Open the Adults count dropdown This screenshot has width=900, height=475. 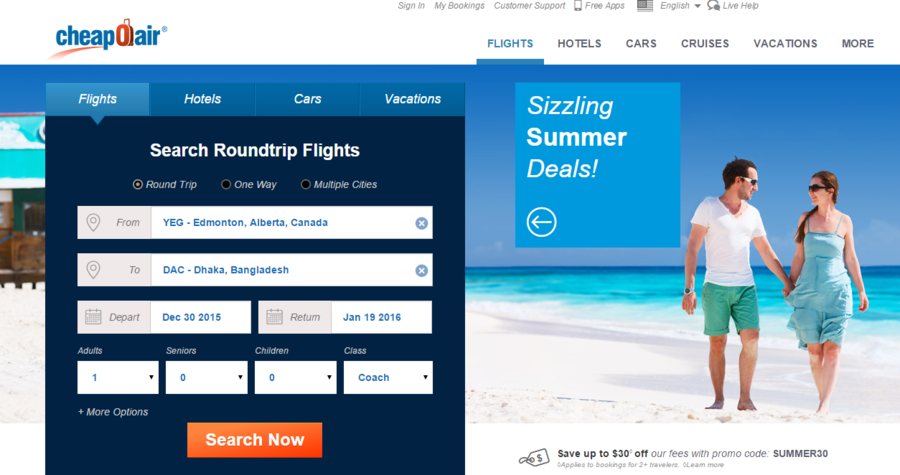(x=118, y=377)
